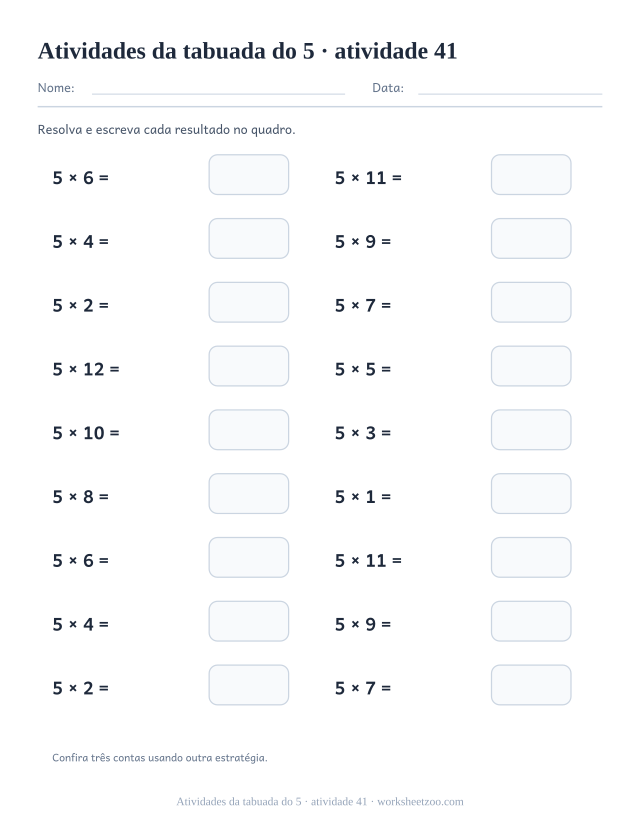Click the 'Nome:' label
This screenshot has width=640, height=829.
pos(56,88)
